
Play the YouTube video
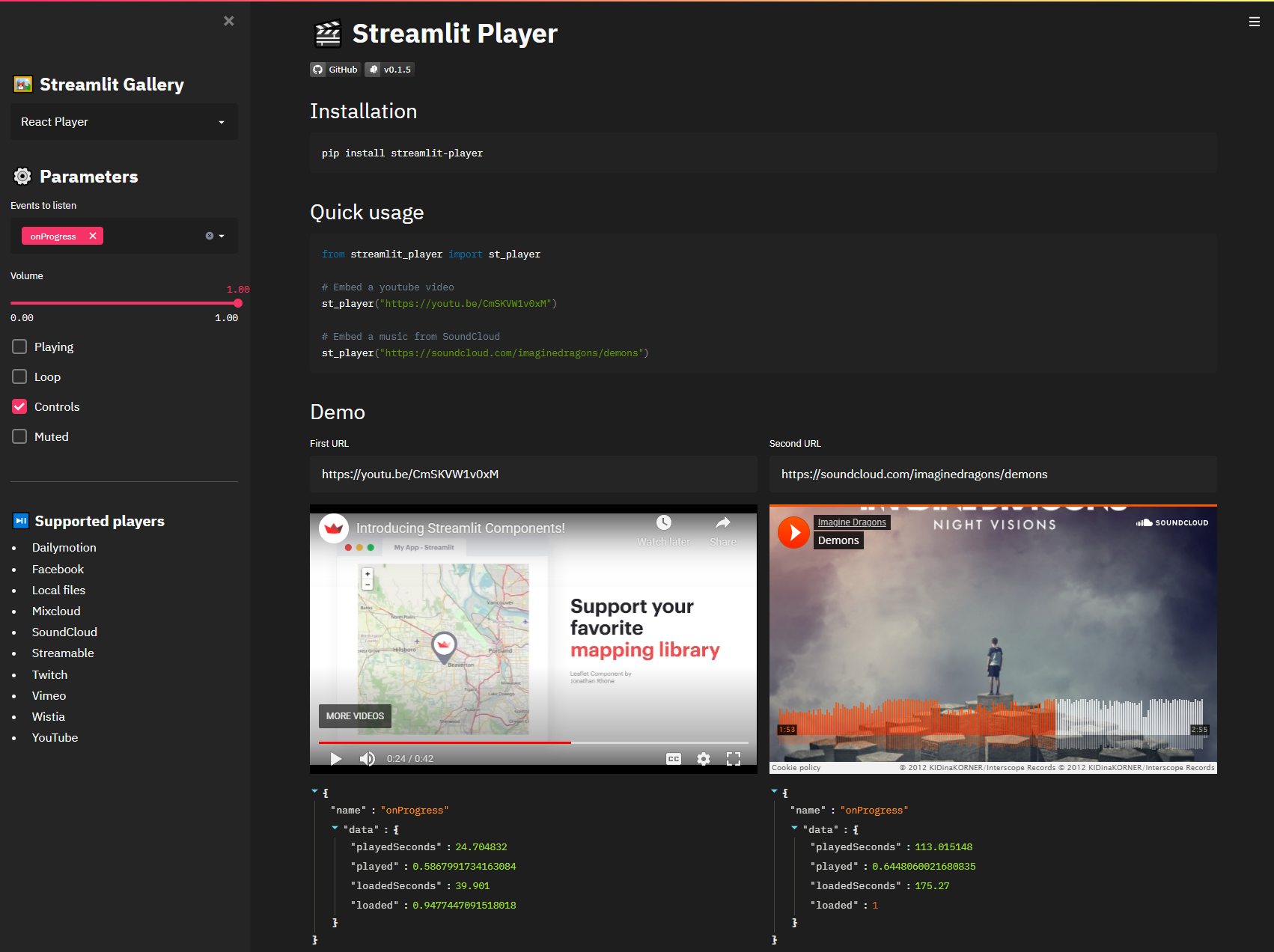(336, 758)
